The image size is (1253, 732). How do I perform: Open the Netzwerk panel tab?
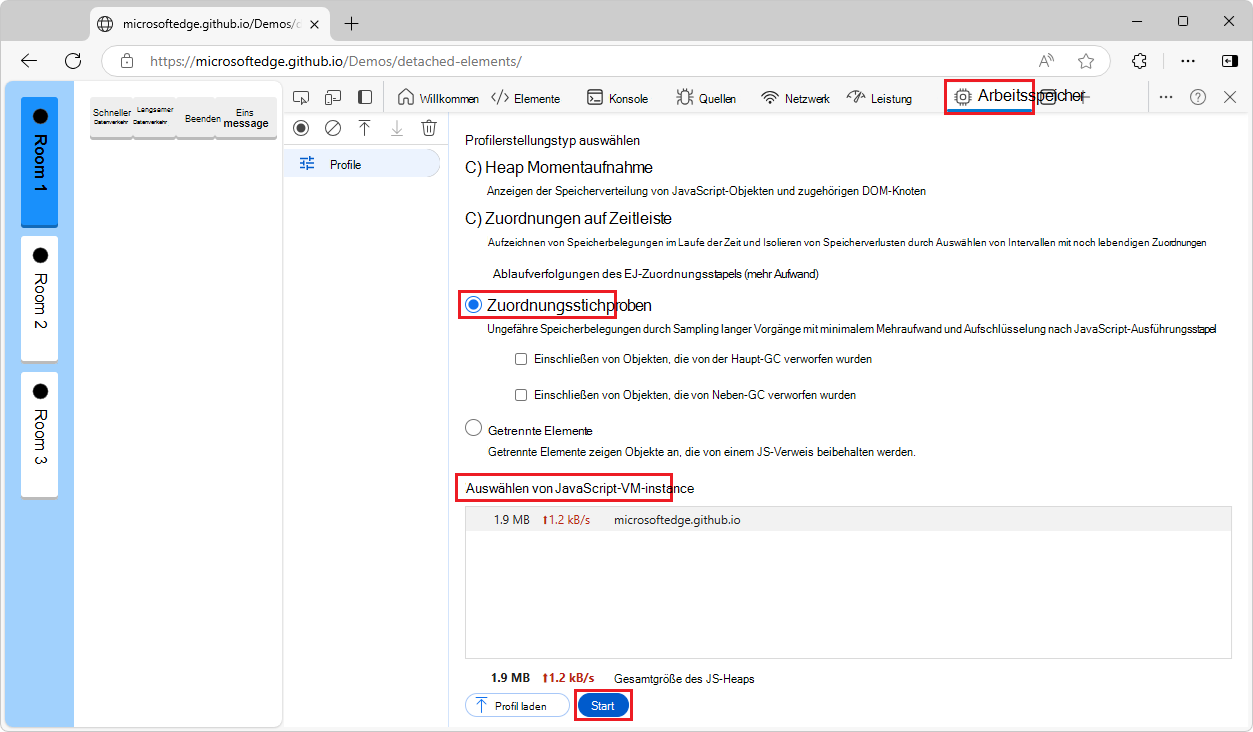pos(794,97)
